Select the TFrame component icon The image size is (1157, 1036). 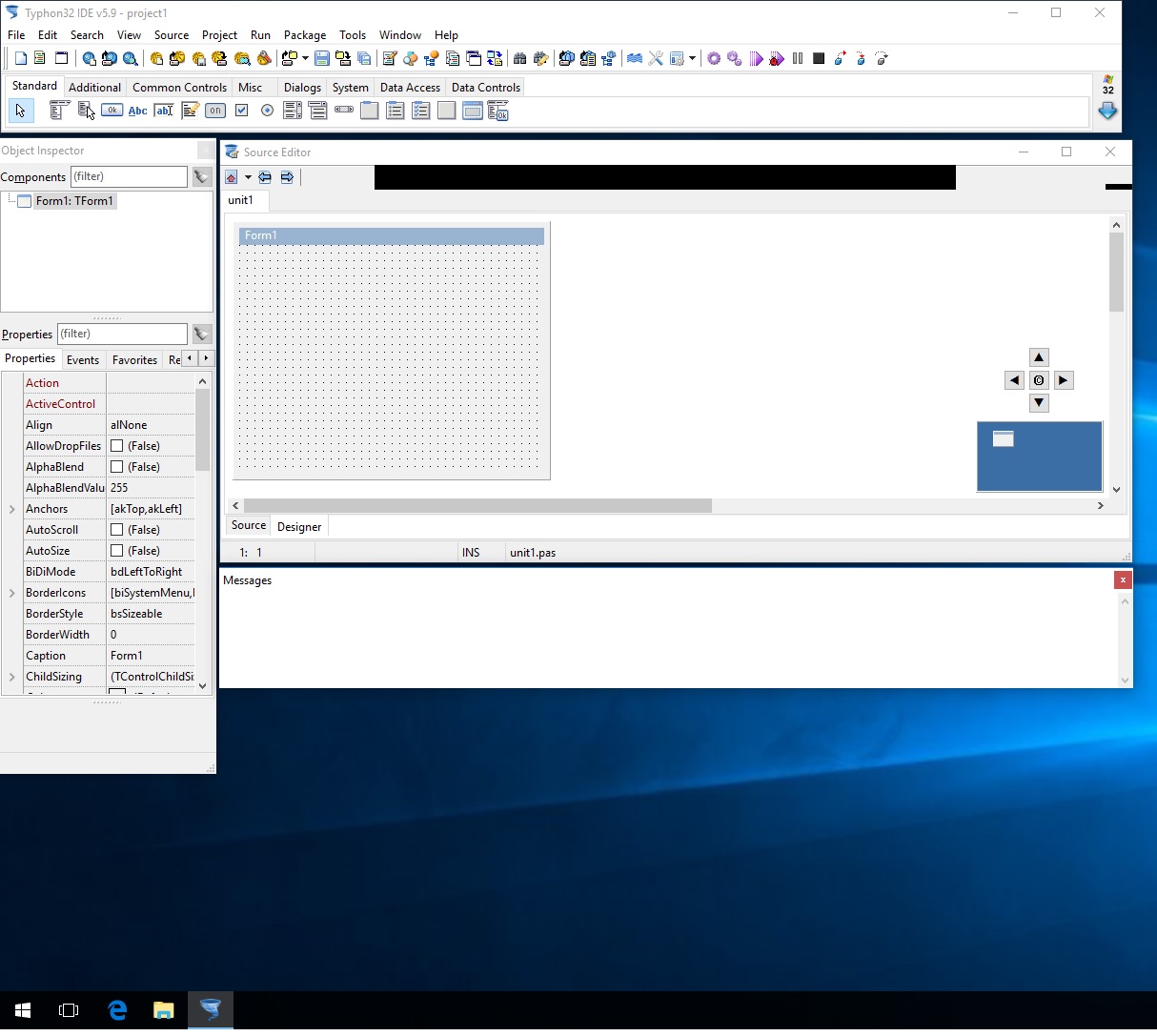coord(473,111)
